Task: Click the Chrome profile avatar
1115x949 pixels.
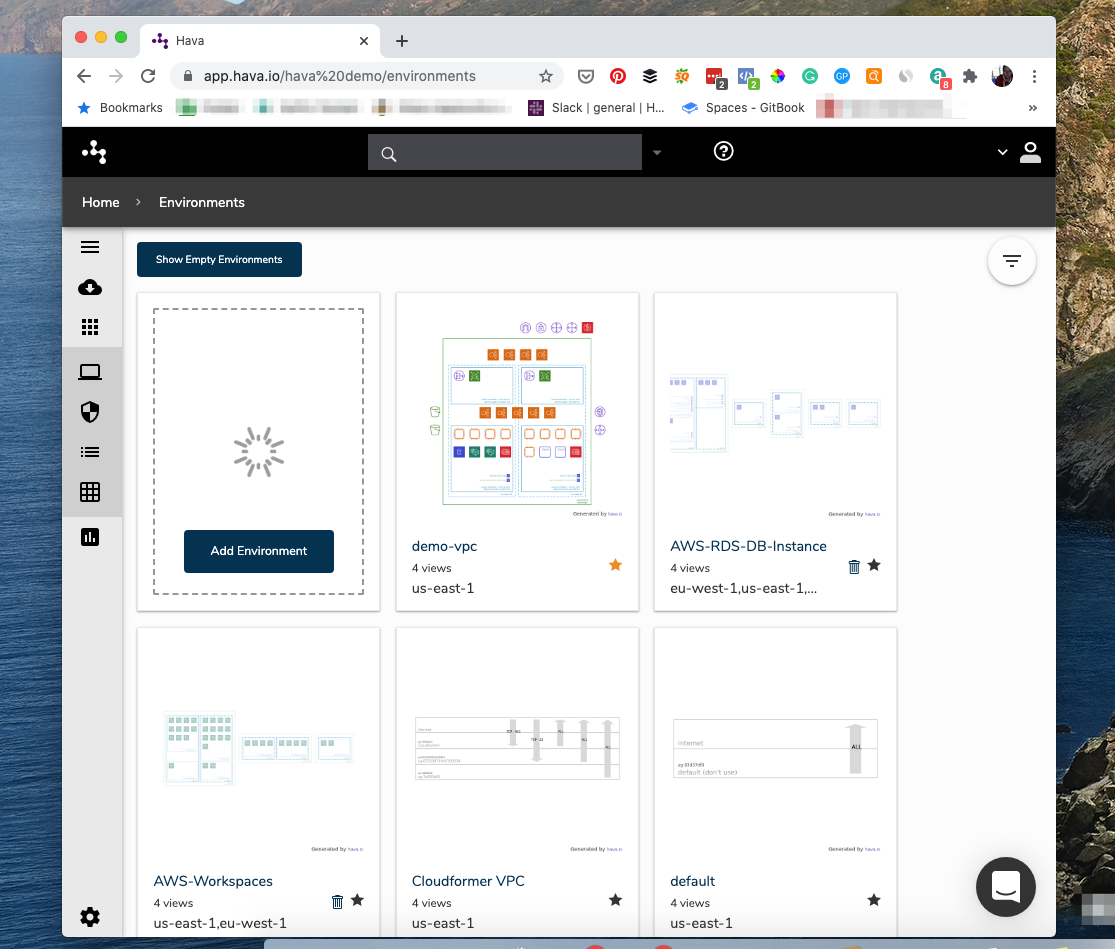Action: tap(1002, 76)
